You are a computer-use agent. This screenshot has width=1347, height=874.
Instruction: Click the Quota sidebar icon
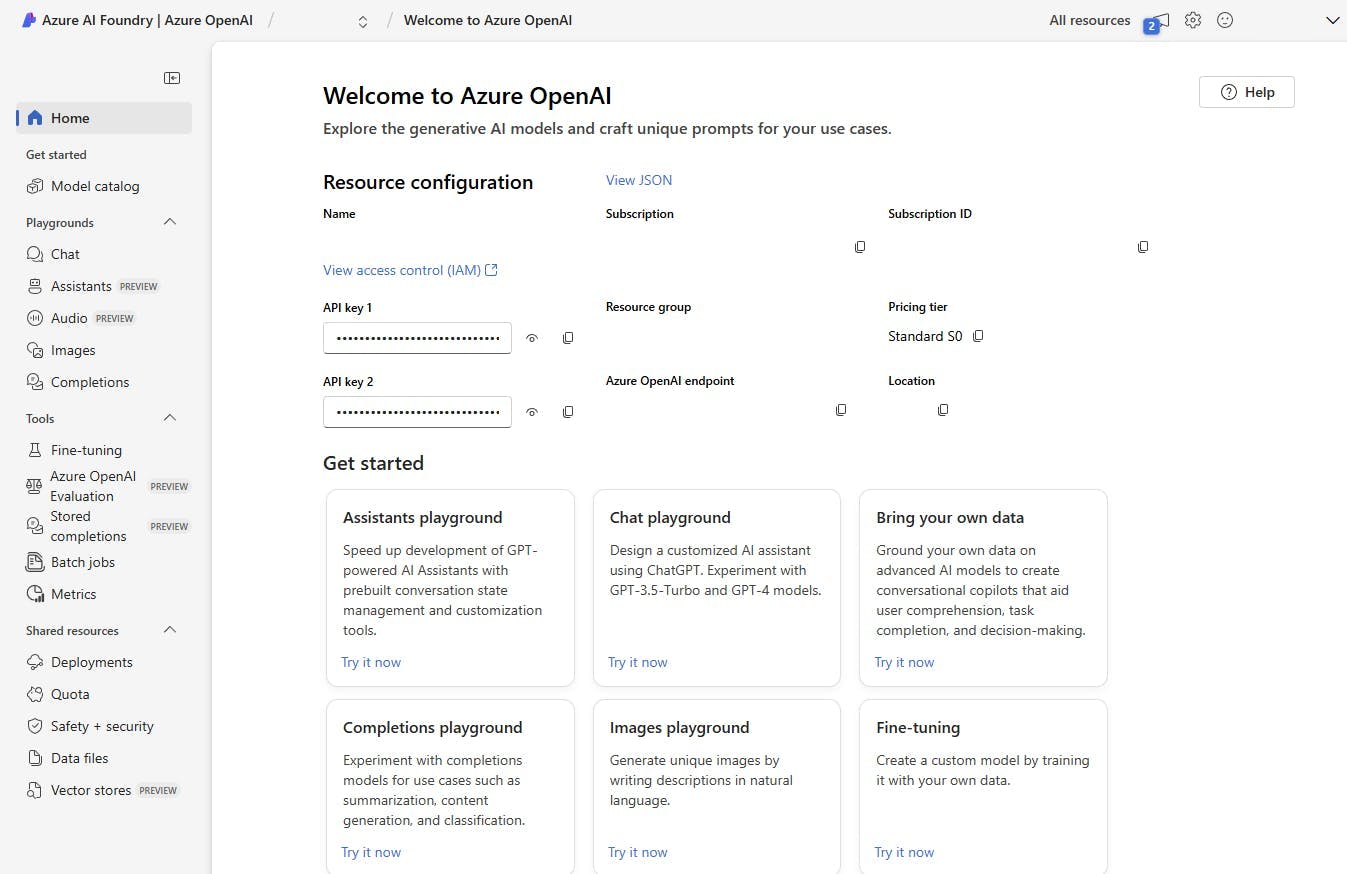point(35,694)
